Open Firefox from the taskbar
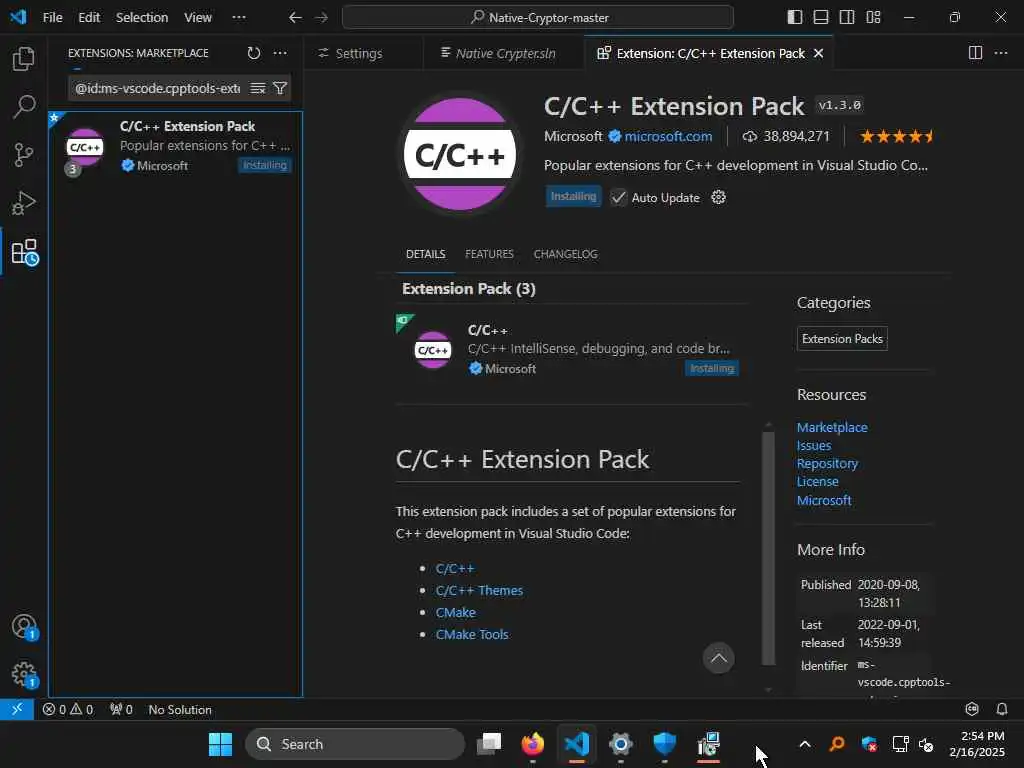The image size is (1024, 768). click(533, 744)
